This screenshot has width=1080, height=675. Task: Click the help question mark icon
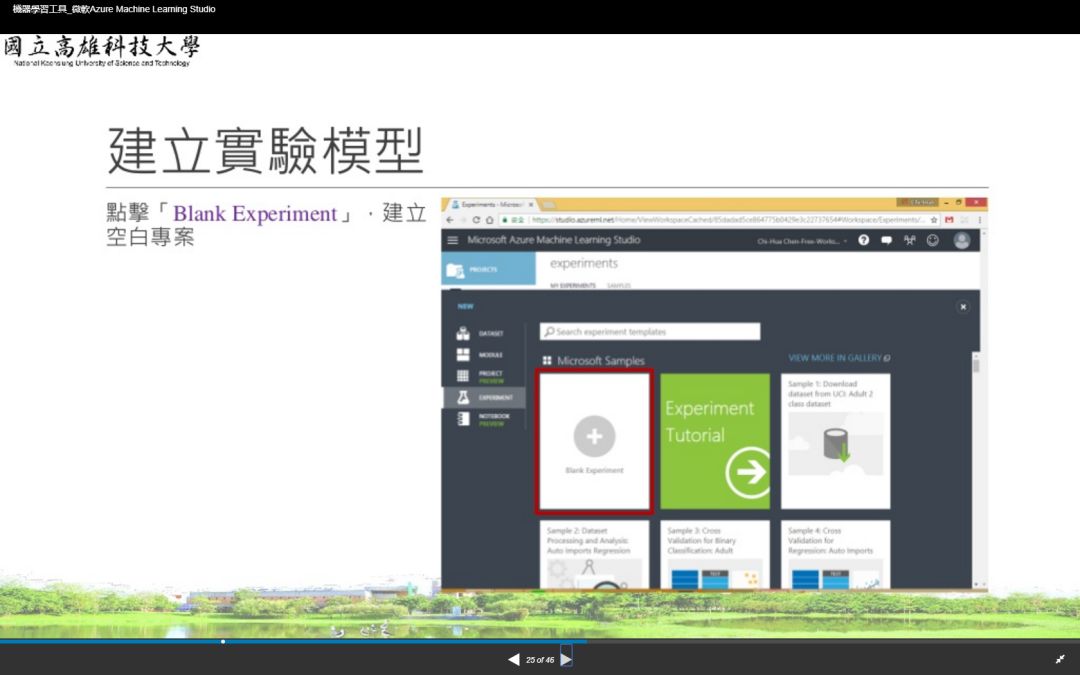864,240
